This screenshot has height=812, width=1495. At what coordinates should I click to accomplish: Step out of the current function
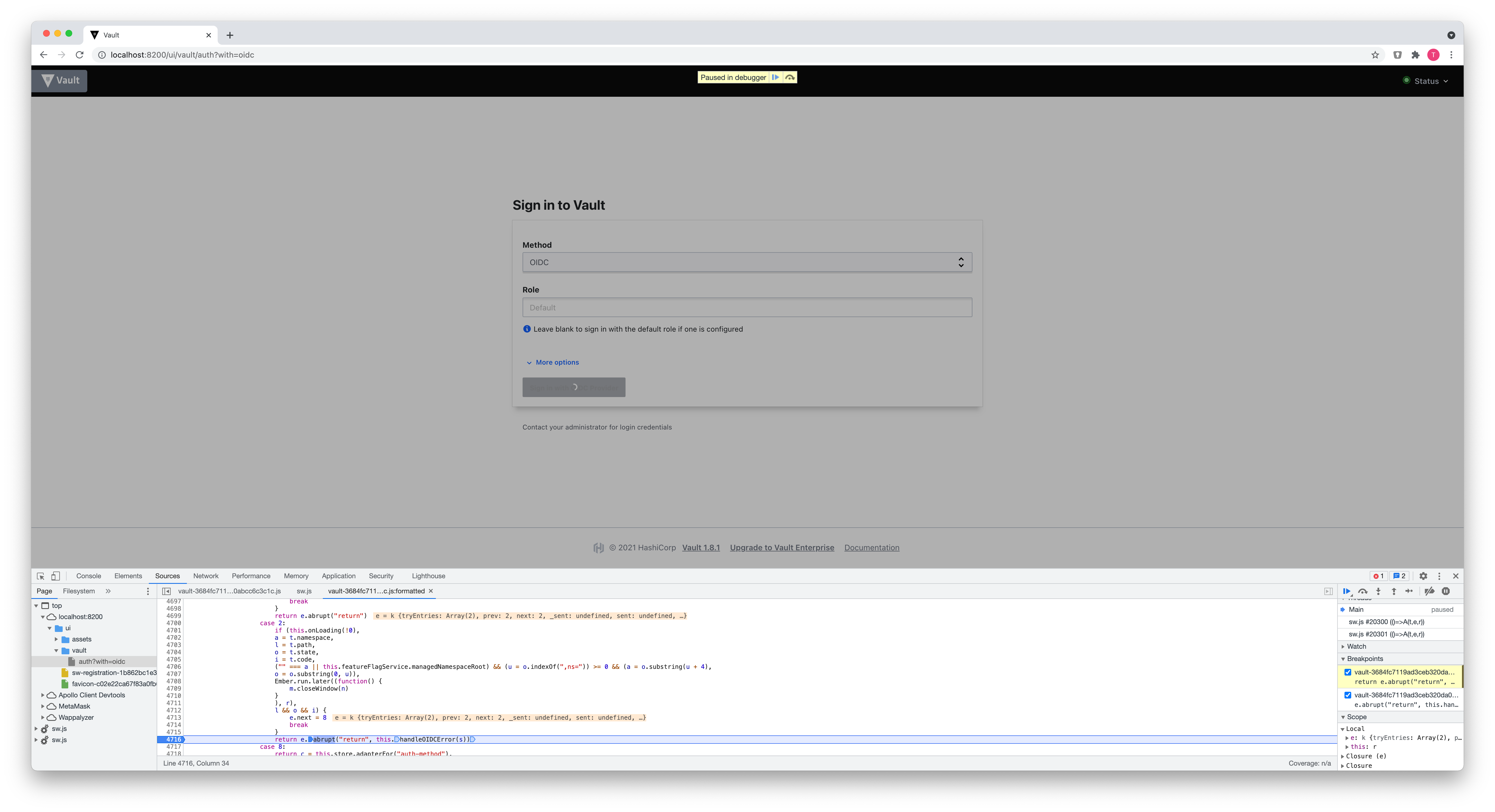pos(1393,591)
